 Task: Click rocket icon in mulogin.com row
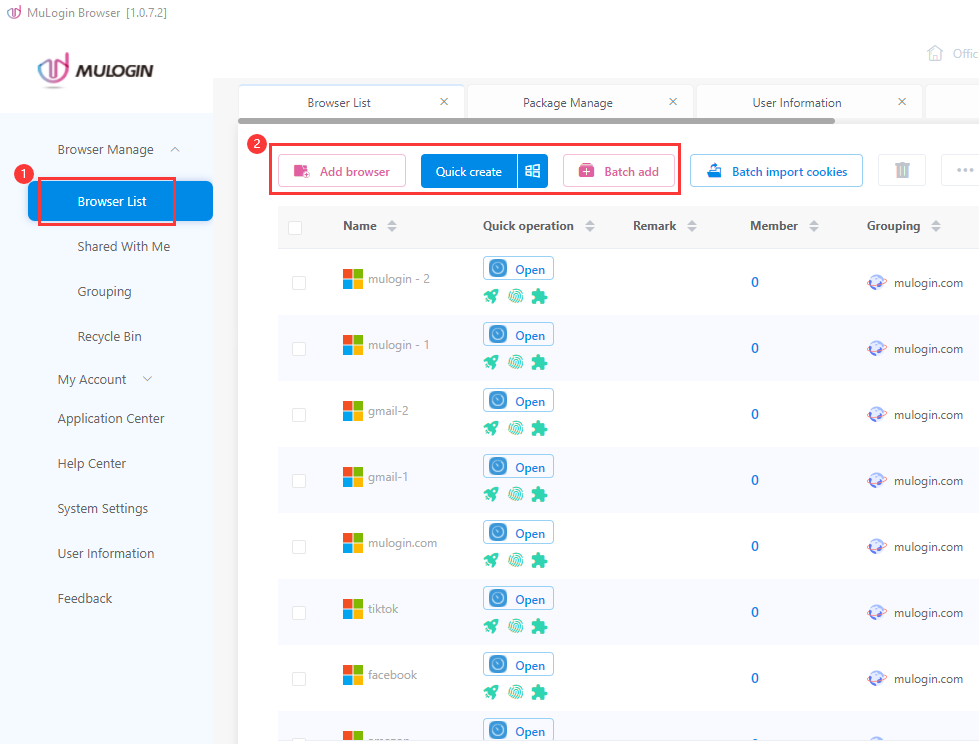491,560
